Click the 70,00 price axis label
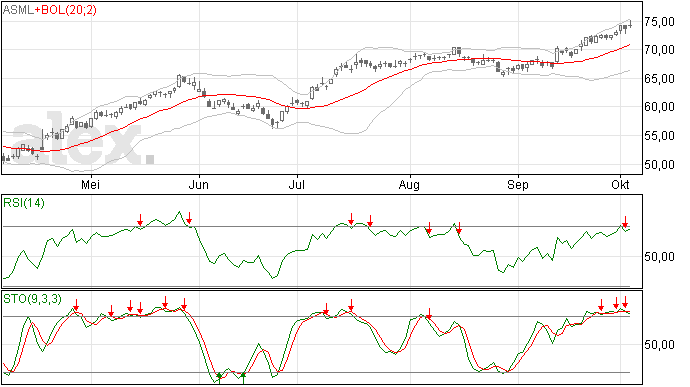Viewport: 690px width, 387px height. click(x=659, y=50)
